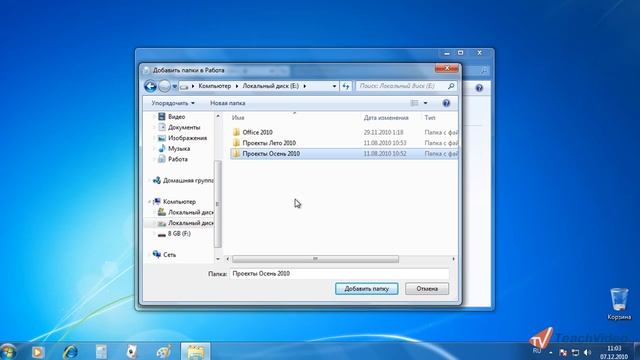Click the Папка field with Проекты Осень 2010
The height and width of the screenshot is (360, 640).
[x=339, y=273]
